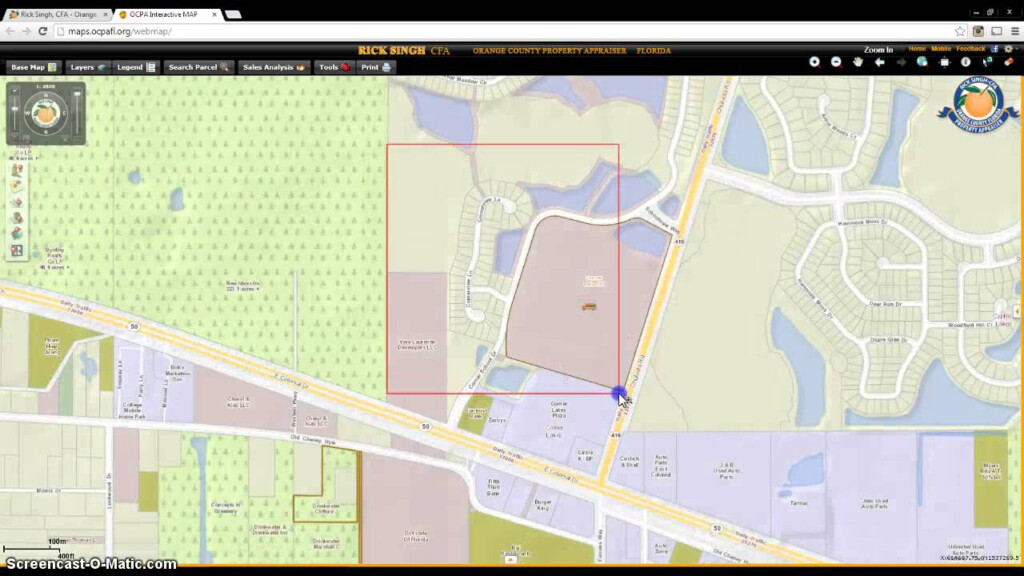Follow the Home link
The image size is (1024, 576).
click(x=917, y=49)
